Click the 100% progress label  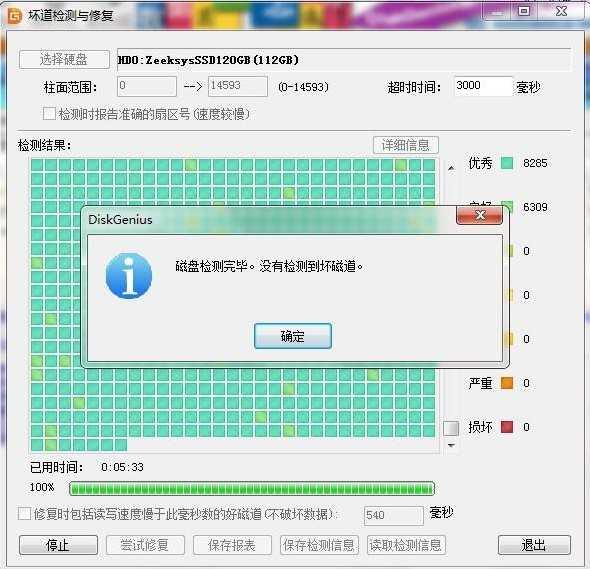pyautogui.click(x=42, y=487)
